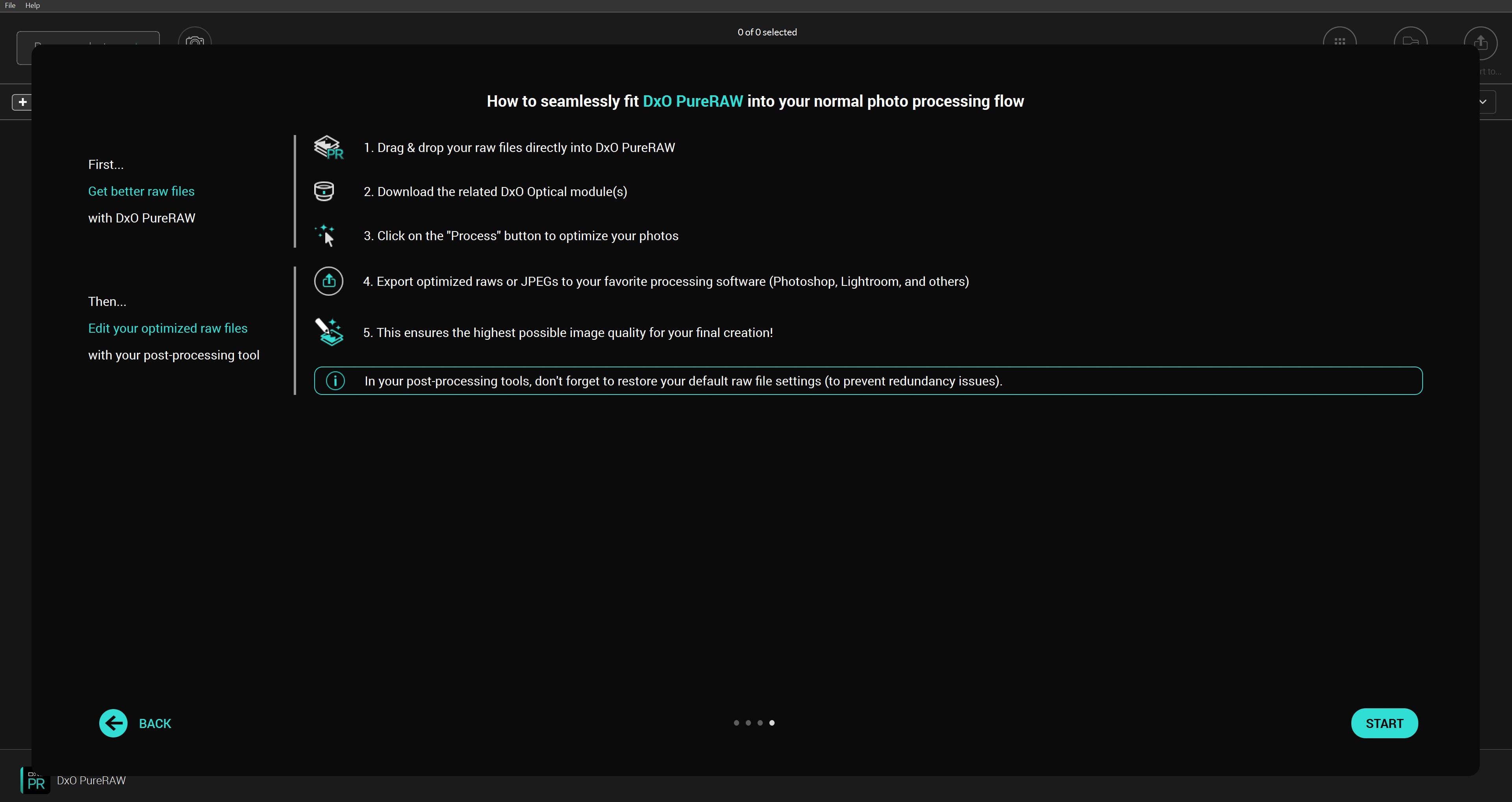Click the "First..." label

[106, 165]
